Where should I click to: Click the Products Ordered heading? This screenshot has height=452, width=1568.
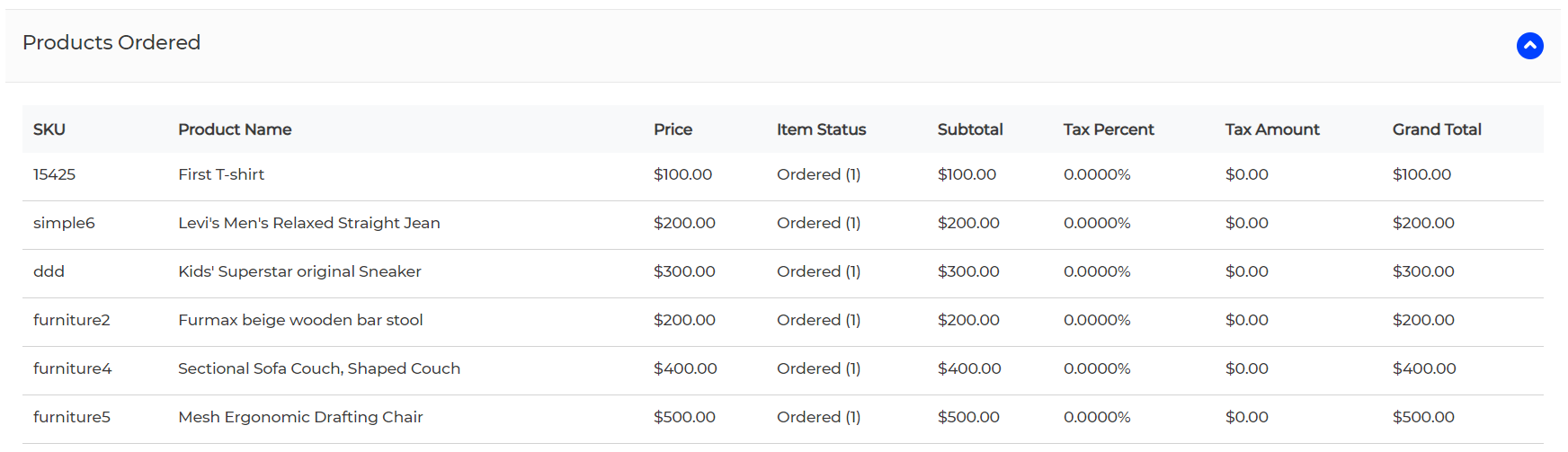(x=111, y=42)
